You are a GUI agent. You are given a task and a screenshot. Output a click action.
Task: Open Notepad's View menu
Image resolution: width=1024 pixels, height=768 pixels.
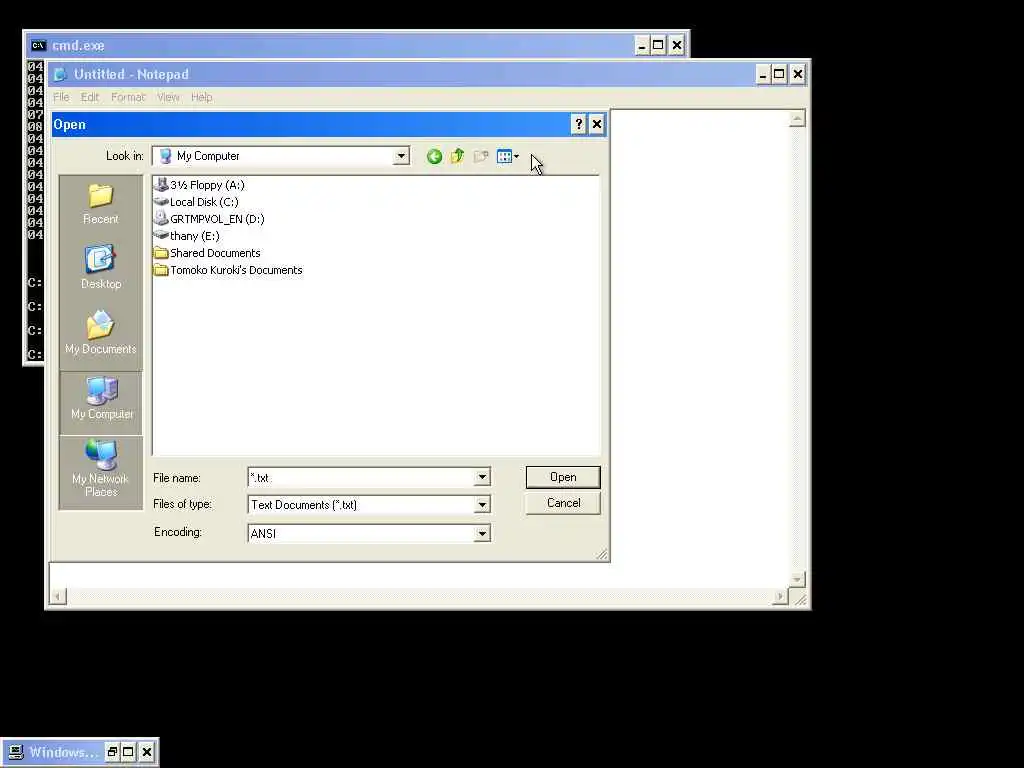[x=168, y=97]
